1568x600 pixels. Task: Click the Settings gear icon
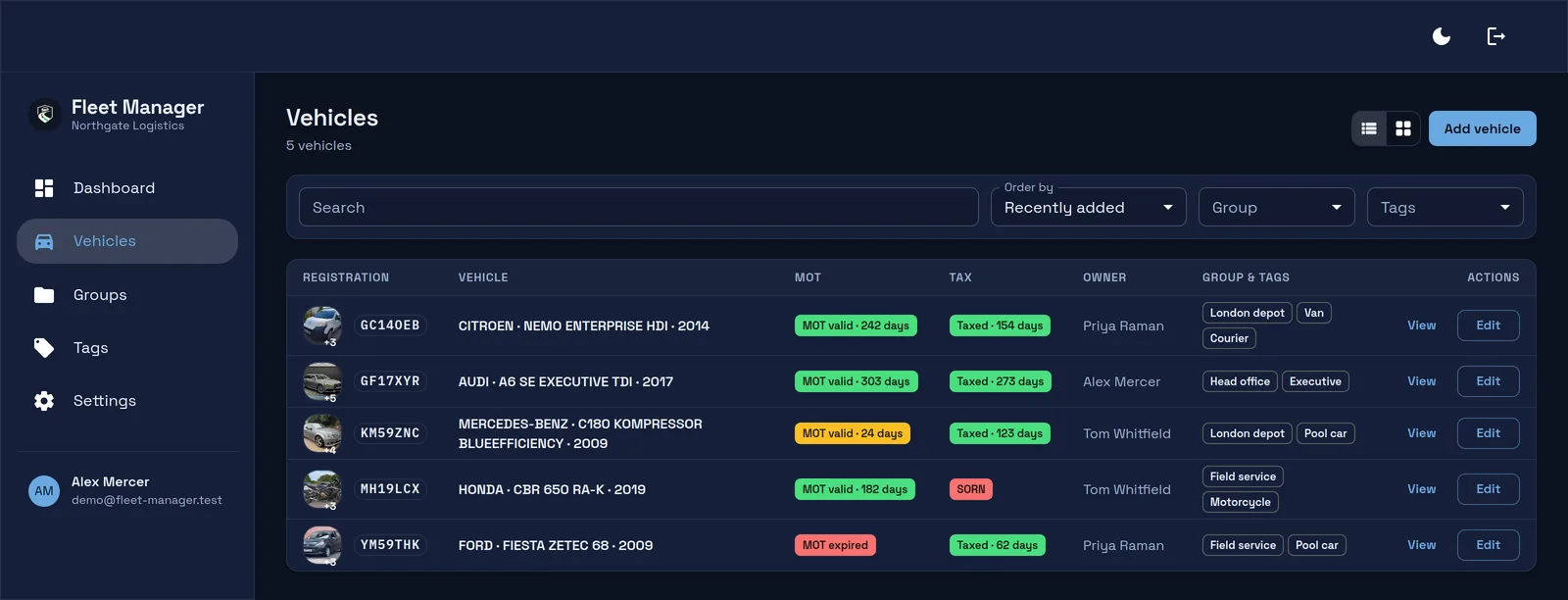point(44,401)
